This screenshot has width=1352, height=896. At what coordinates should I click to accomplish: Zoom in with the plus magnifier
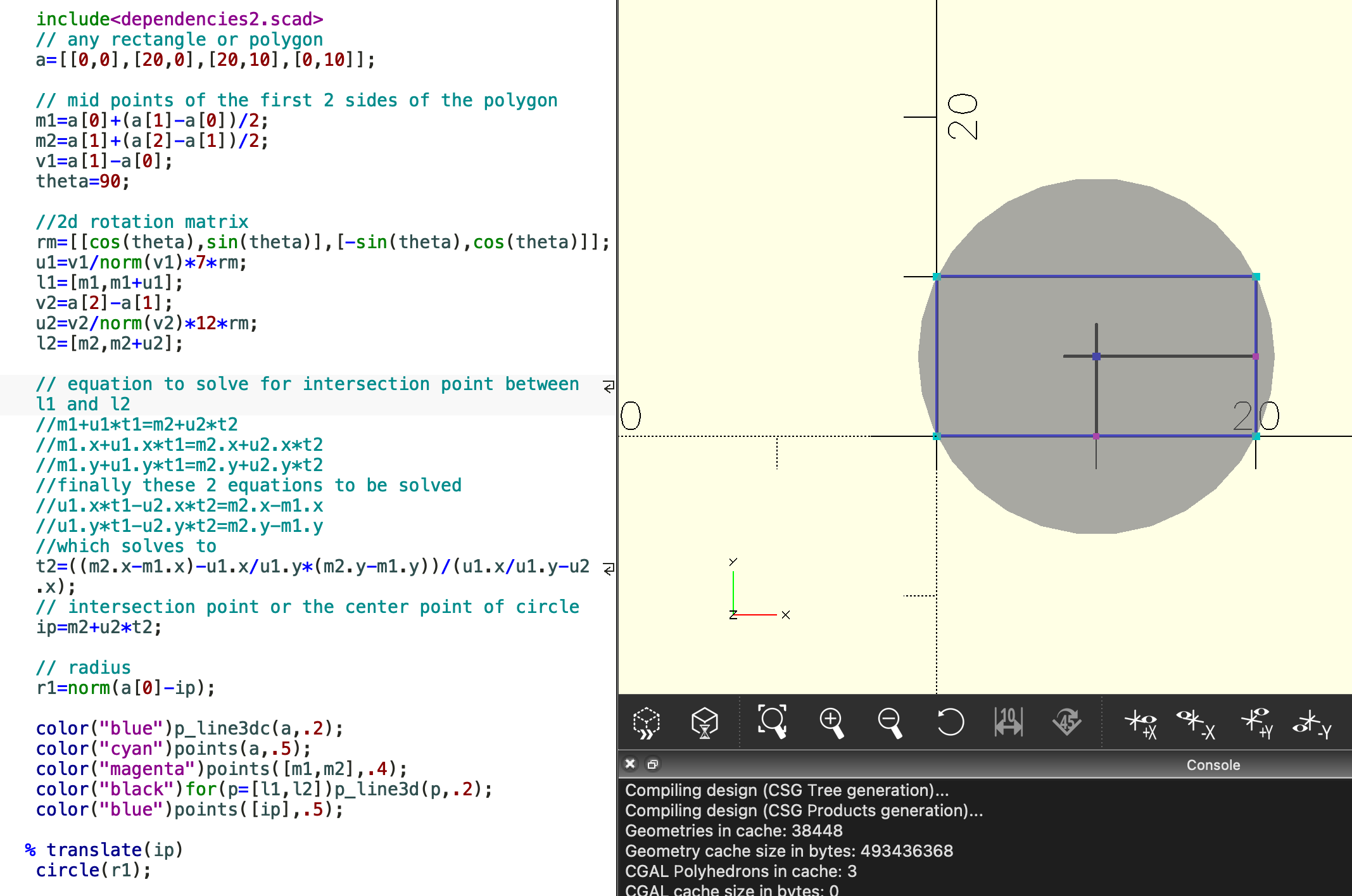[831, 722]
